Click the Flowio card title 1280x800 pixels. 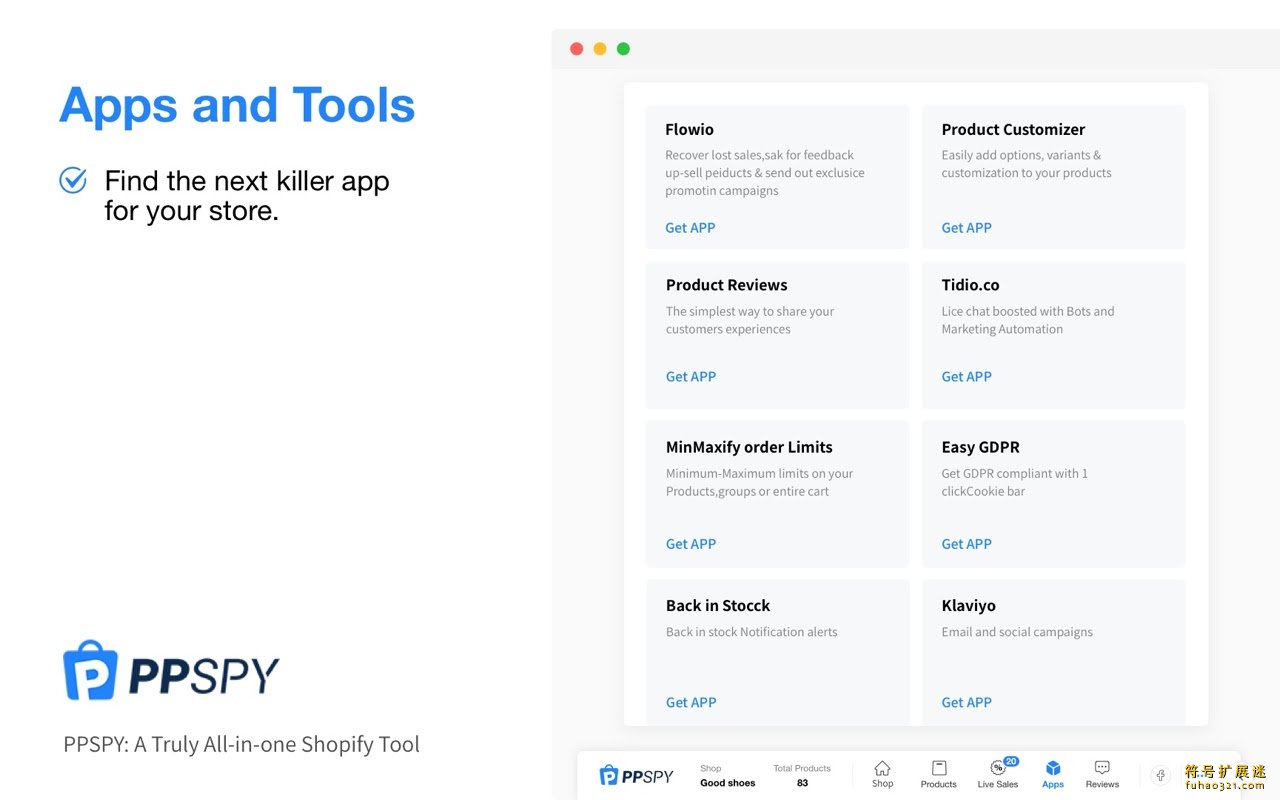coord(689,129)
